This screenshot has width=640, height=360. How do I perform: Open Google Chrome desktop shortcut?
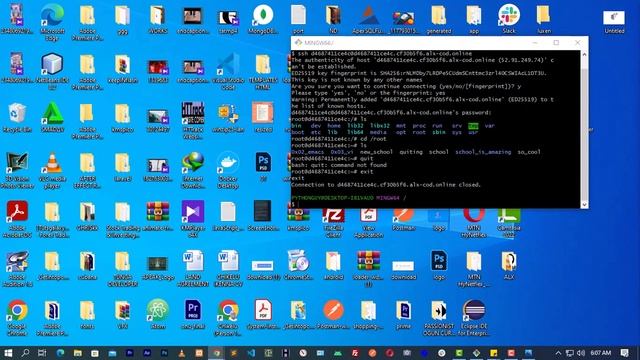17,318
